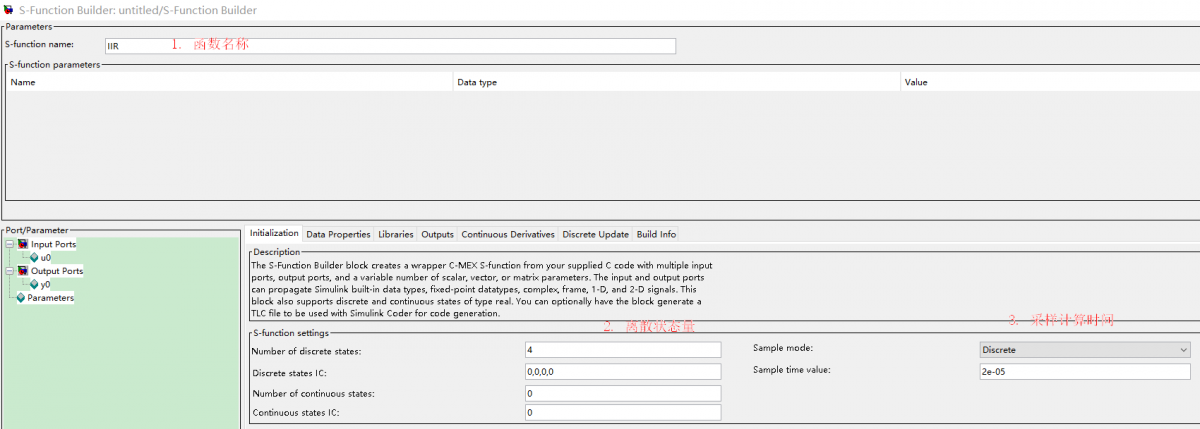Switch to the Continuous Derivatives tab
The width and height of the screenshot is (1200, 429).
508,235
